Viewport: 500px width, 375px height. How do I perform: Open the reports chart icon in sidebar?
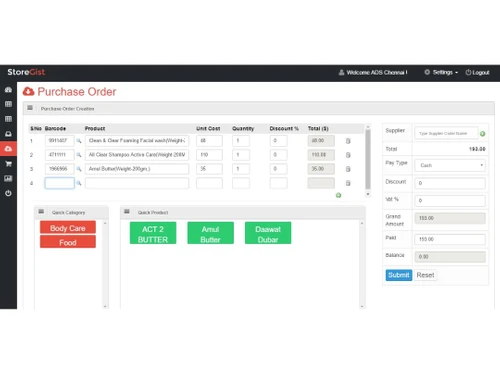coord(8,178)
